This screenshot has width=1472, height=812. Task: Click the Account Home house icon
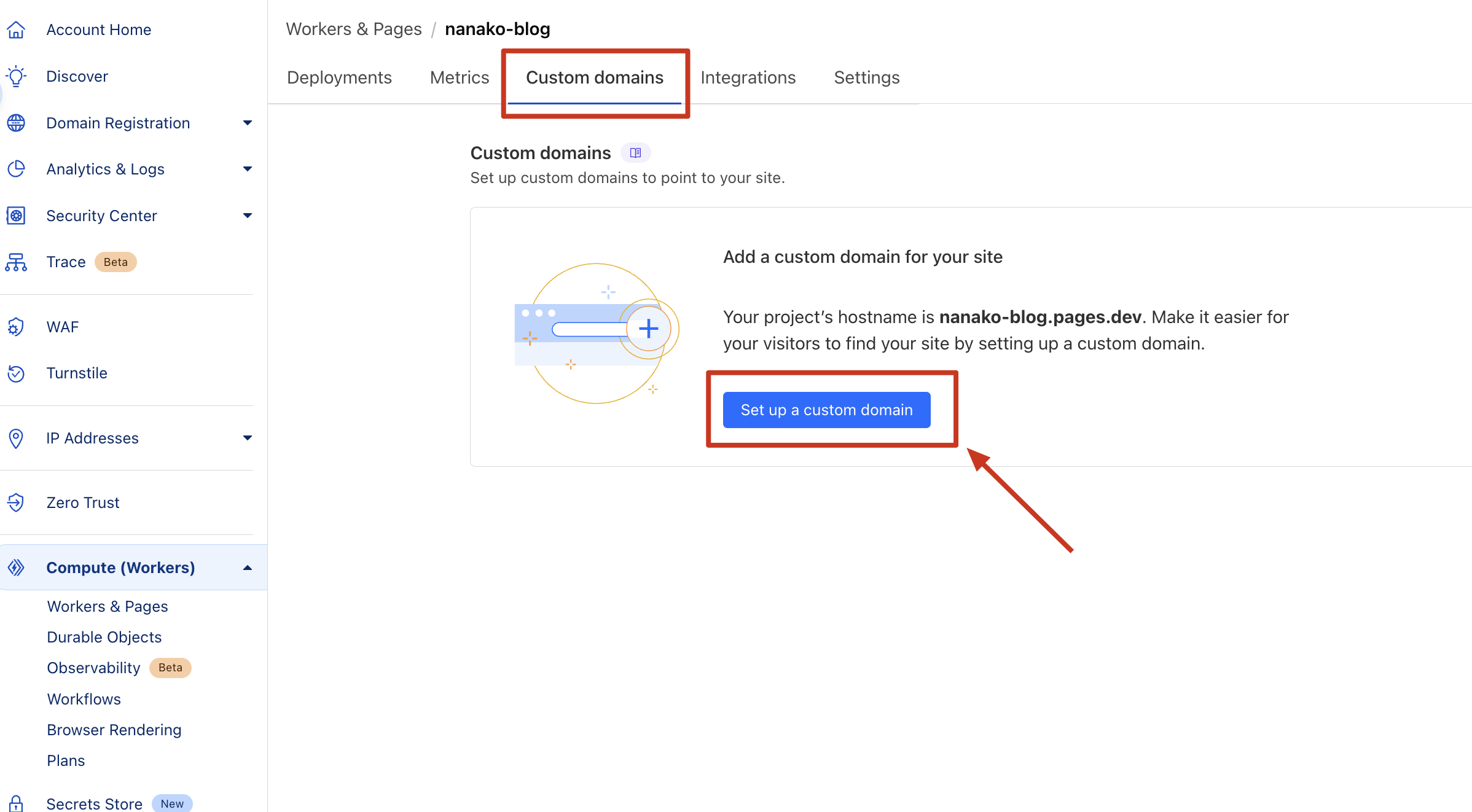(16, 29)
